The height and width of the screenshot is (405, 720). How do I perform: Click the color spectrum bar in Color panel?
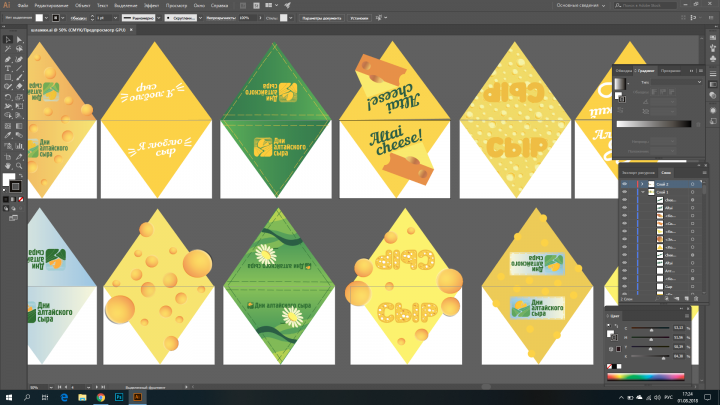(x=646, y=377)
